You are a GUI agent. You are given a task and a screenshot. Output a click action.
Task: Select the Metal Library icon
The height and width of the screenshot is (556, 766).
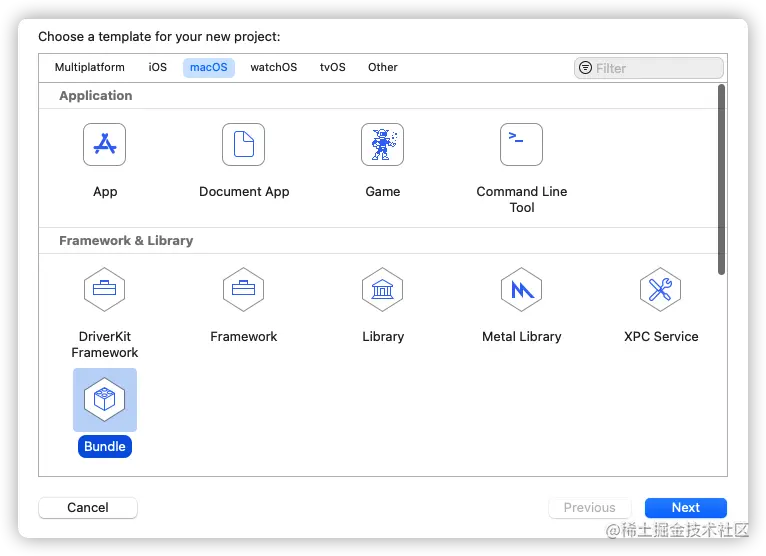(x=521, y=289)
